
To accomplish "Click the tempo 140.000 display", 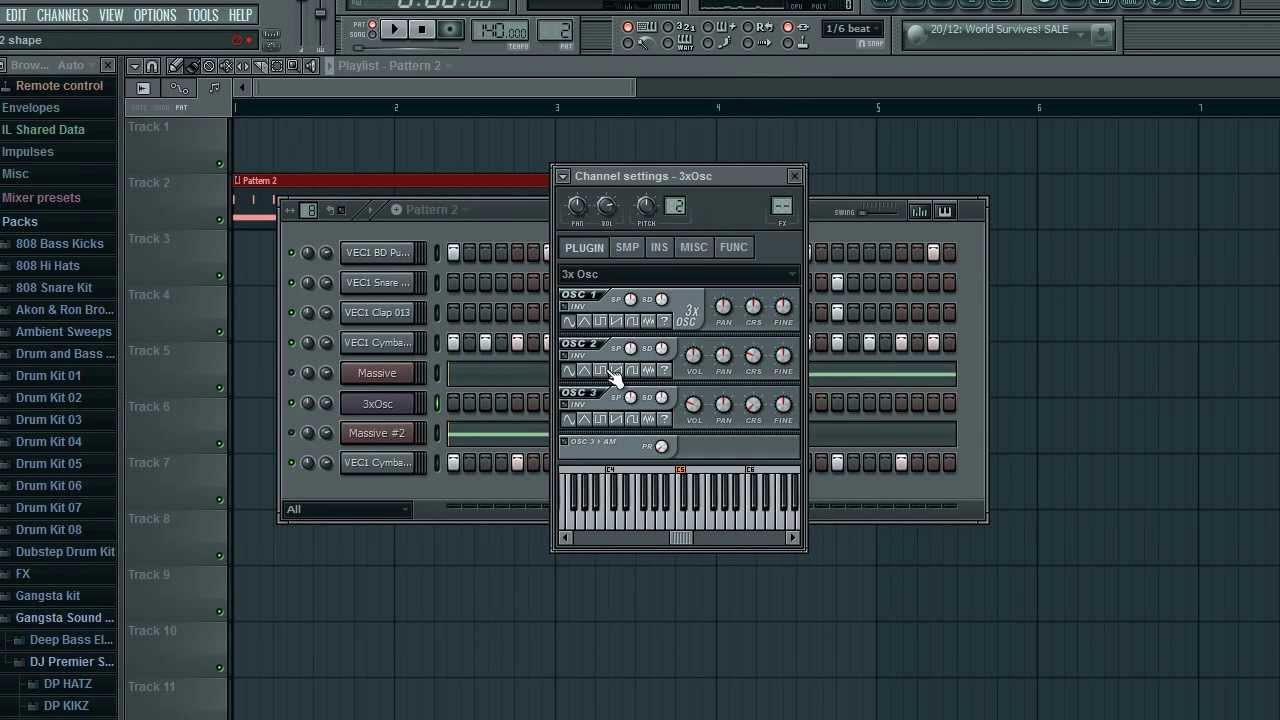I will [x=502, y=31].
